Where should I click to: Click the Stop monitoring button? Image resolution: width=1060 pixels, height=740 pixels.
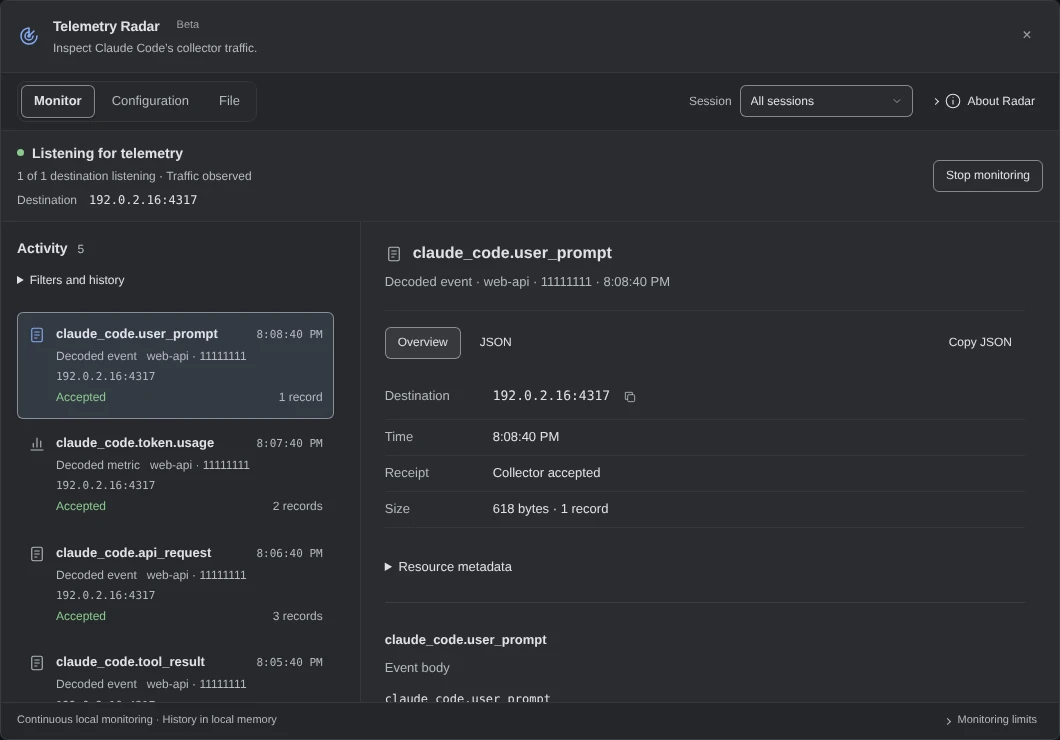tap(988, 176)
